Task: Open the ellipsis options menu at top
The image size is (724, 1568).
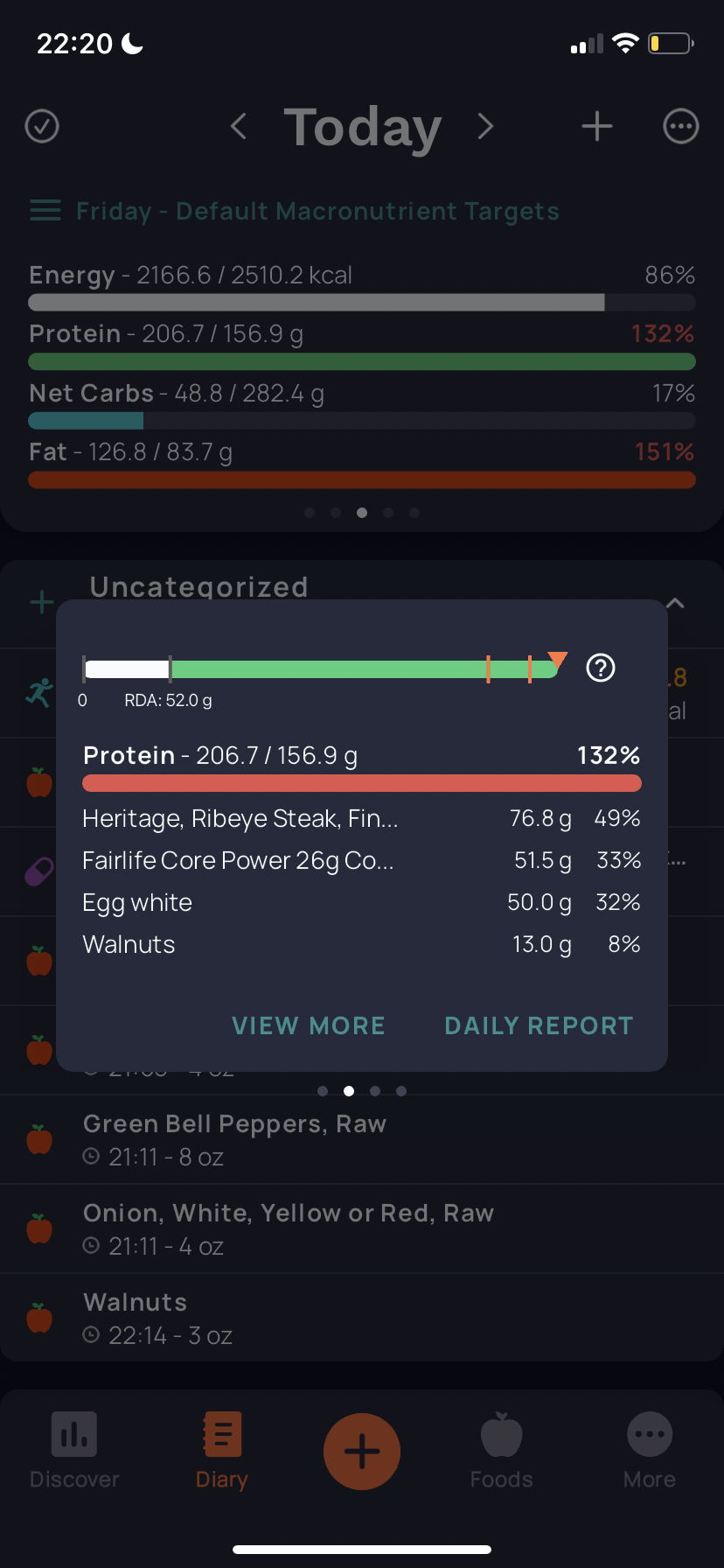Action: tap(681, 126)
